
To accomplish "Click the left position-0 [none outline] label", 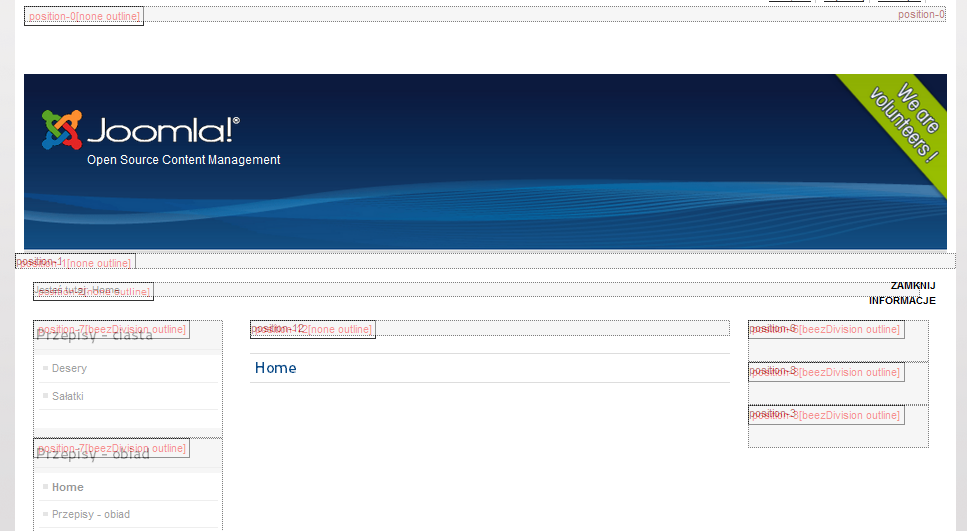I will pyautogui.click(x=84, y=16).
